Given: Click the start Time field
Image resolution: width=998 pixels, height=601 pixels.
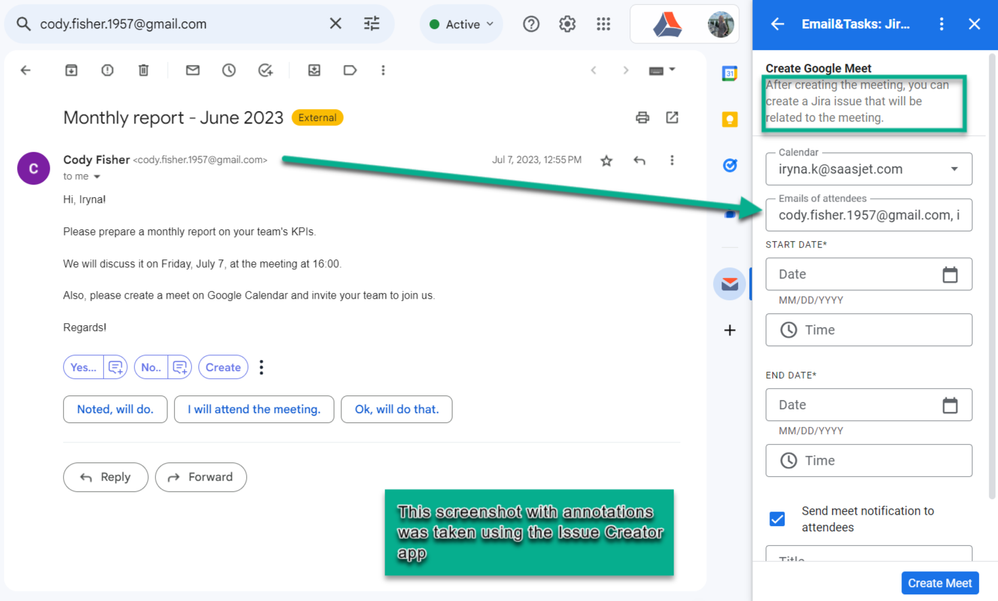Looking at the screenshot, I should tap(869, 330).
